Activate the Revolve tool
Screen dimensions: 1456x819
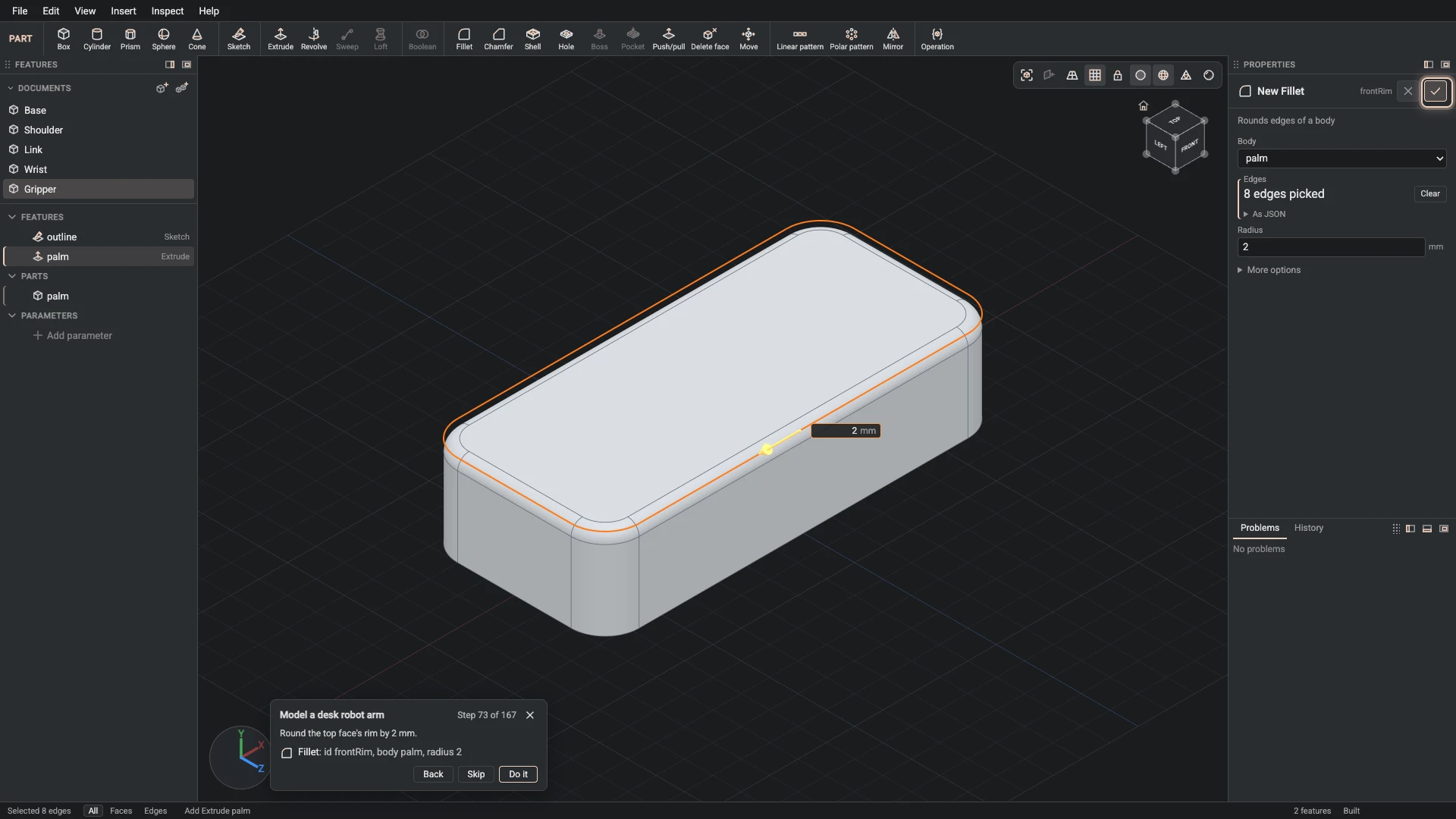pyautogui.click(x=314, y=39)
